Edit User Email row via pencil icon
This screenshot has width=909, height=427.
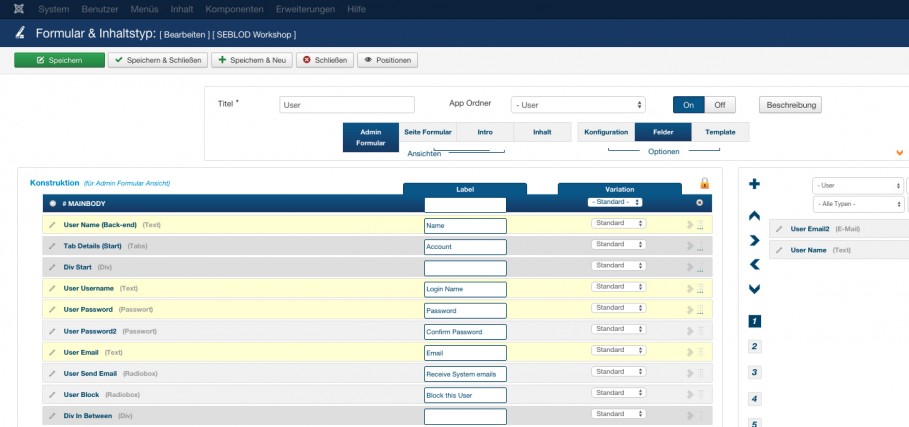(x=52, y=352)
